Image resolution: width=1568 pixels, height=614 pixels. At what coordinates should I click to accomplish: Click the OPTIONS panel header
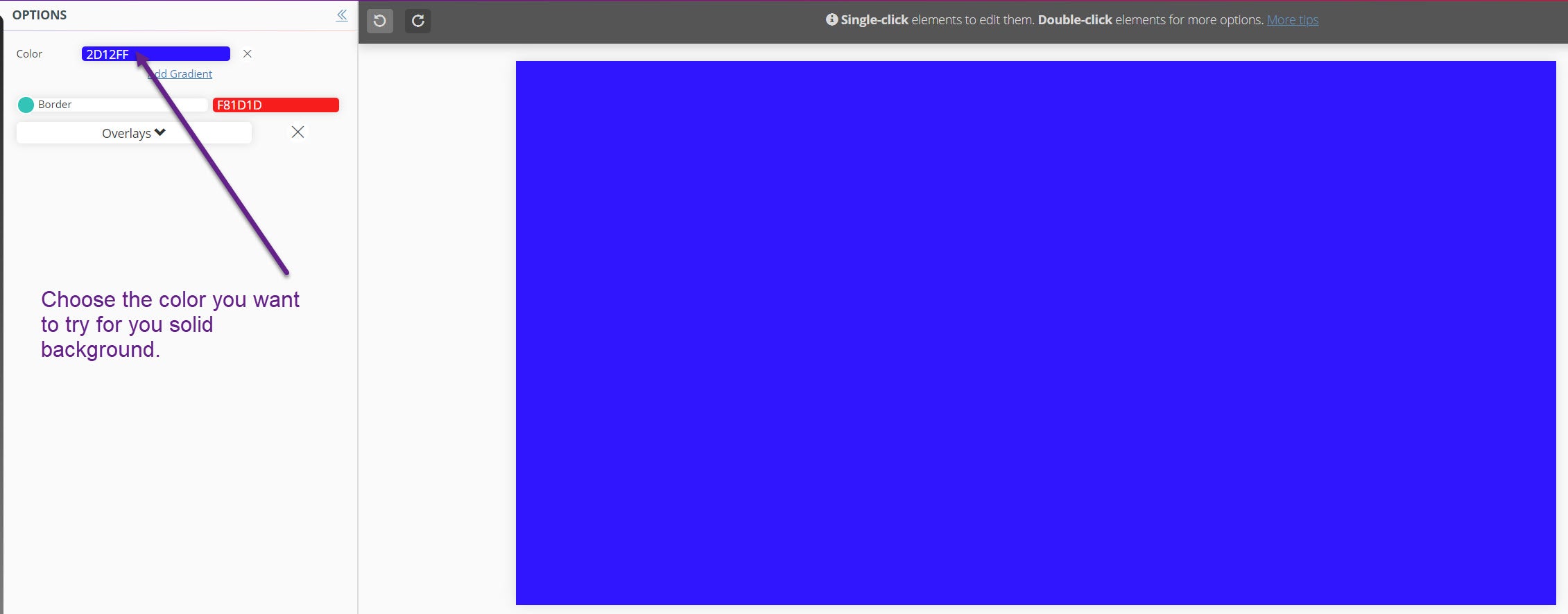[40, 15]
